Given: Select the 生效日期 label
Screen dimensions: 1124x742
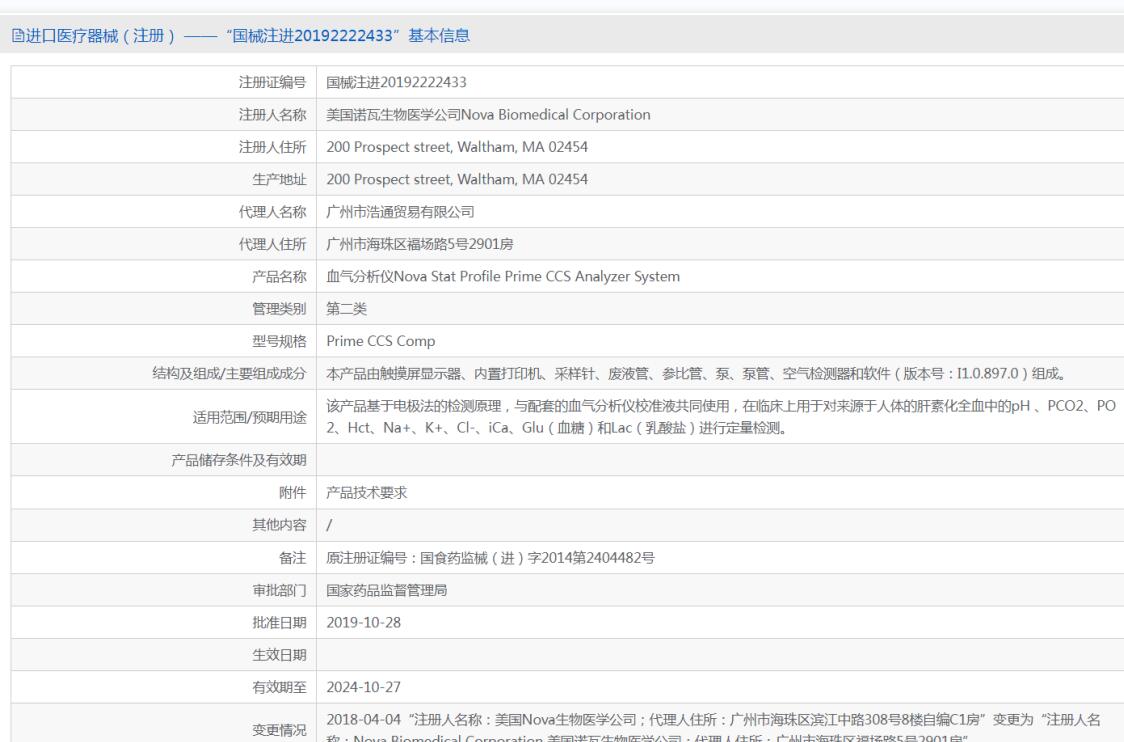Looking at the screenshot, I should click(279, 655).
